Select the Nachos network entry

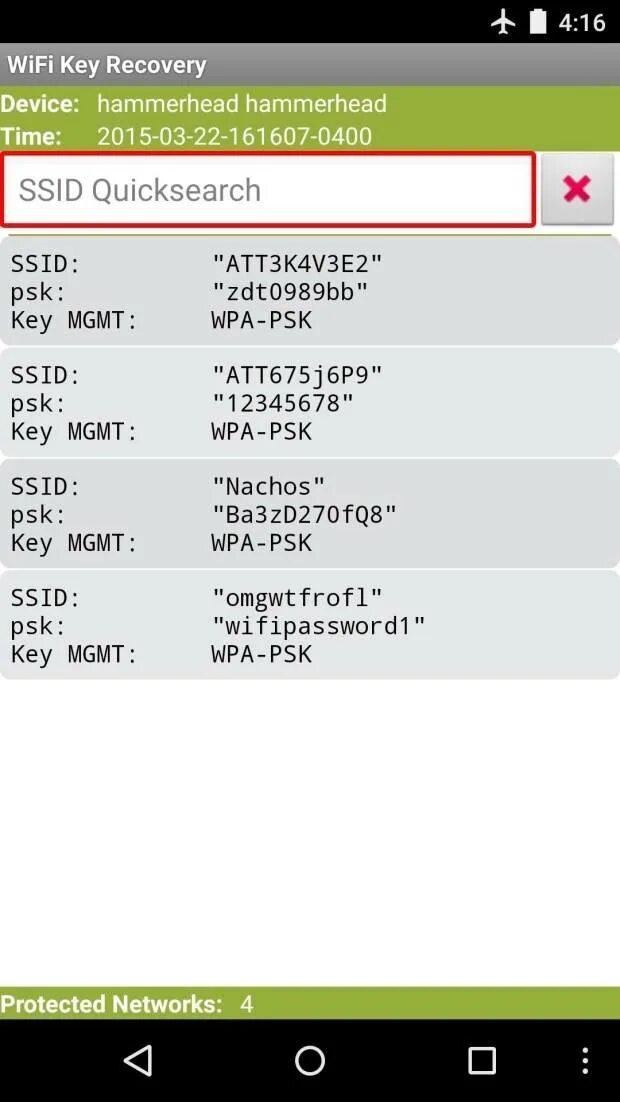309,514
